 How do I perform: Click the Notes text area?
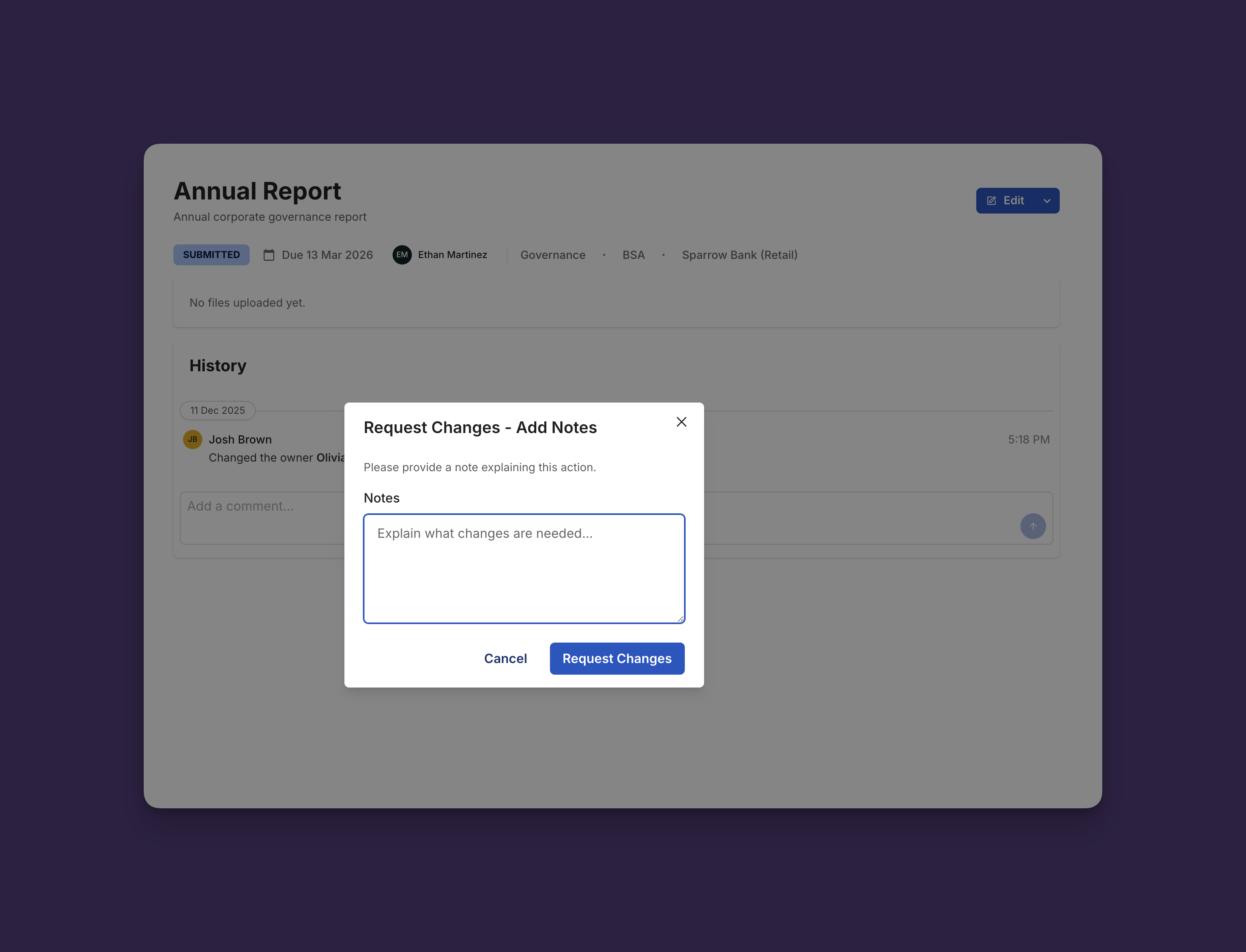coord(523,568)
